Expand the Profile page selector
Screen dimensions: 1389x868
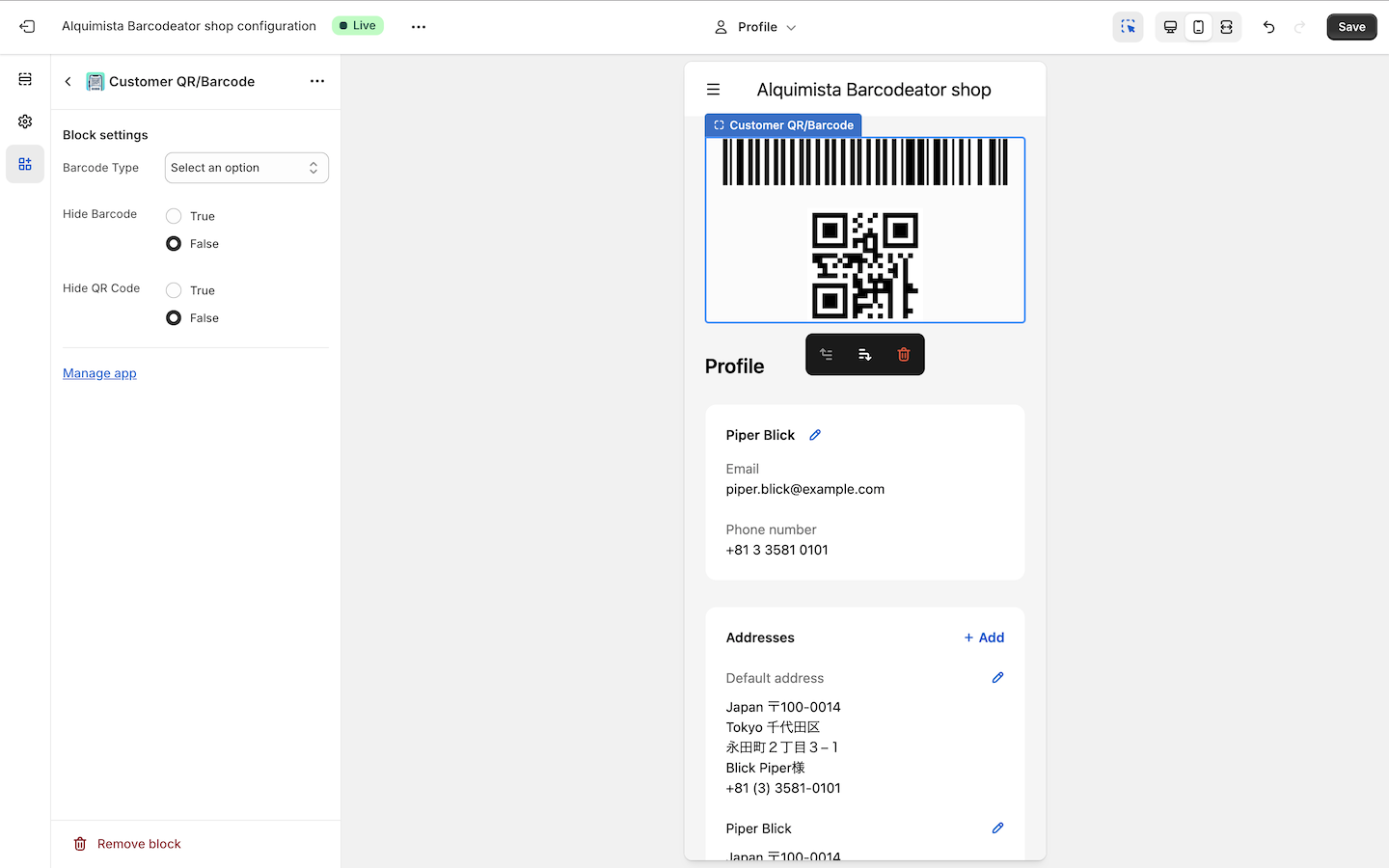pos(757,27)
